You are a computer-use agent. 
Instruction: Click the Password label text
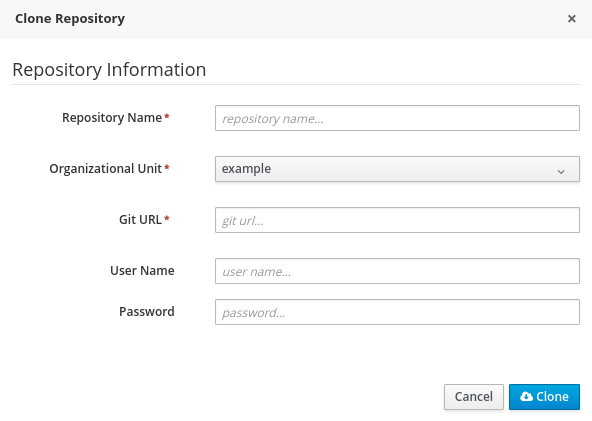[x=147, y=312]
